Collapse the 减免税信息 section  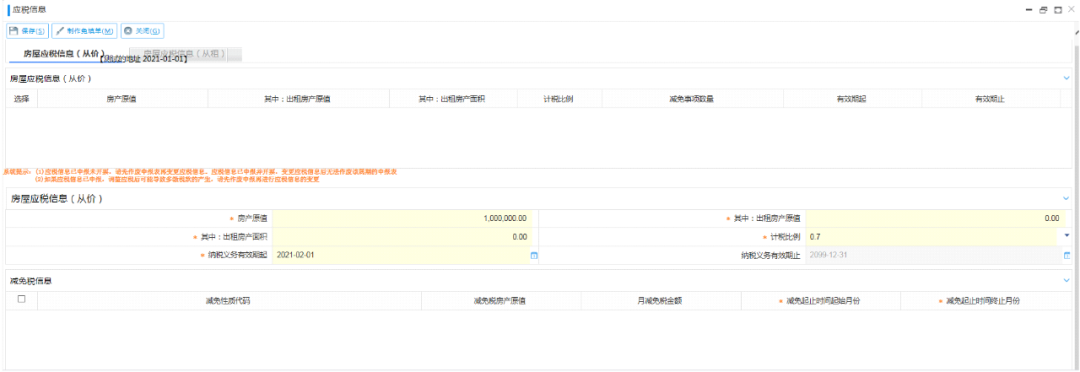(x=1066, y=280)
